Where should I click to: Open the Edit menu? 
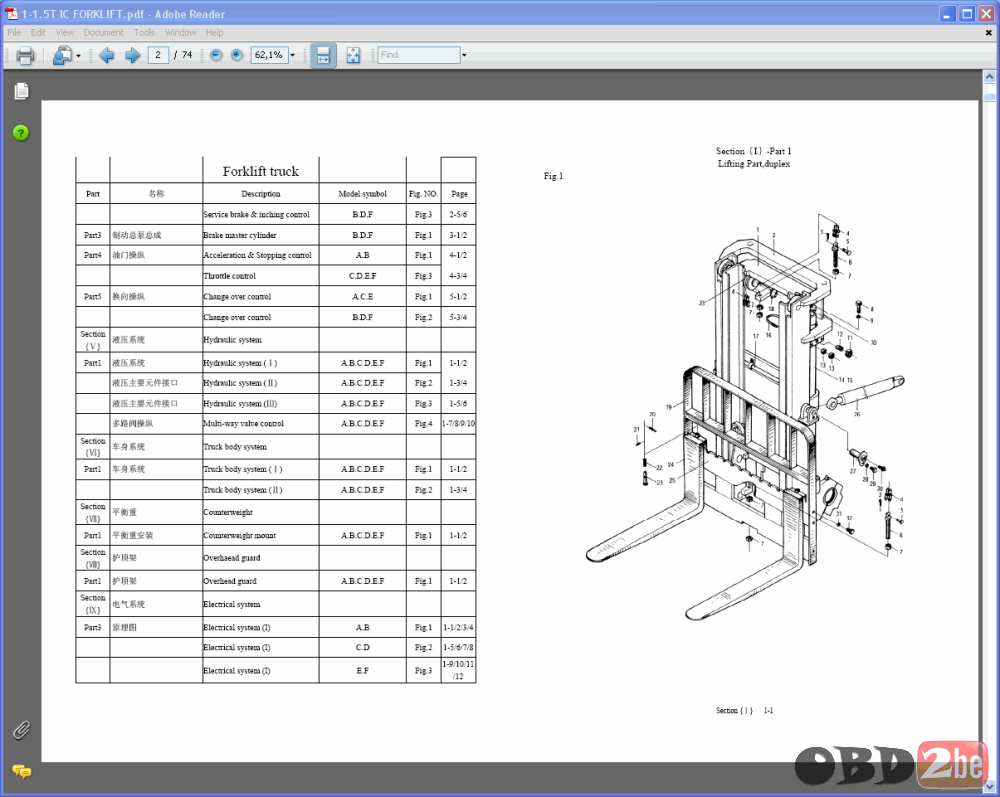click(38, 33)
